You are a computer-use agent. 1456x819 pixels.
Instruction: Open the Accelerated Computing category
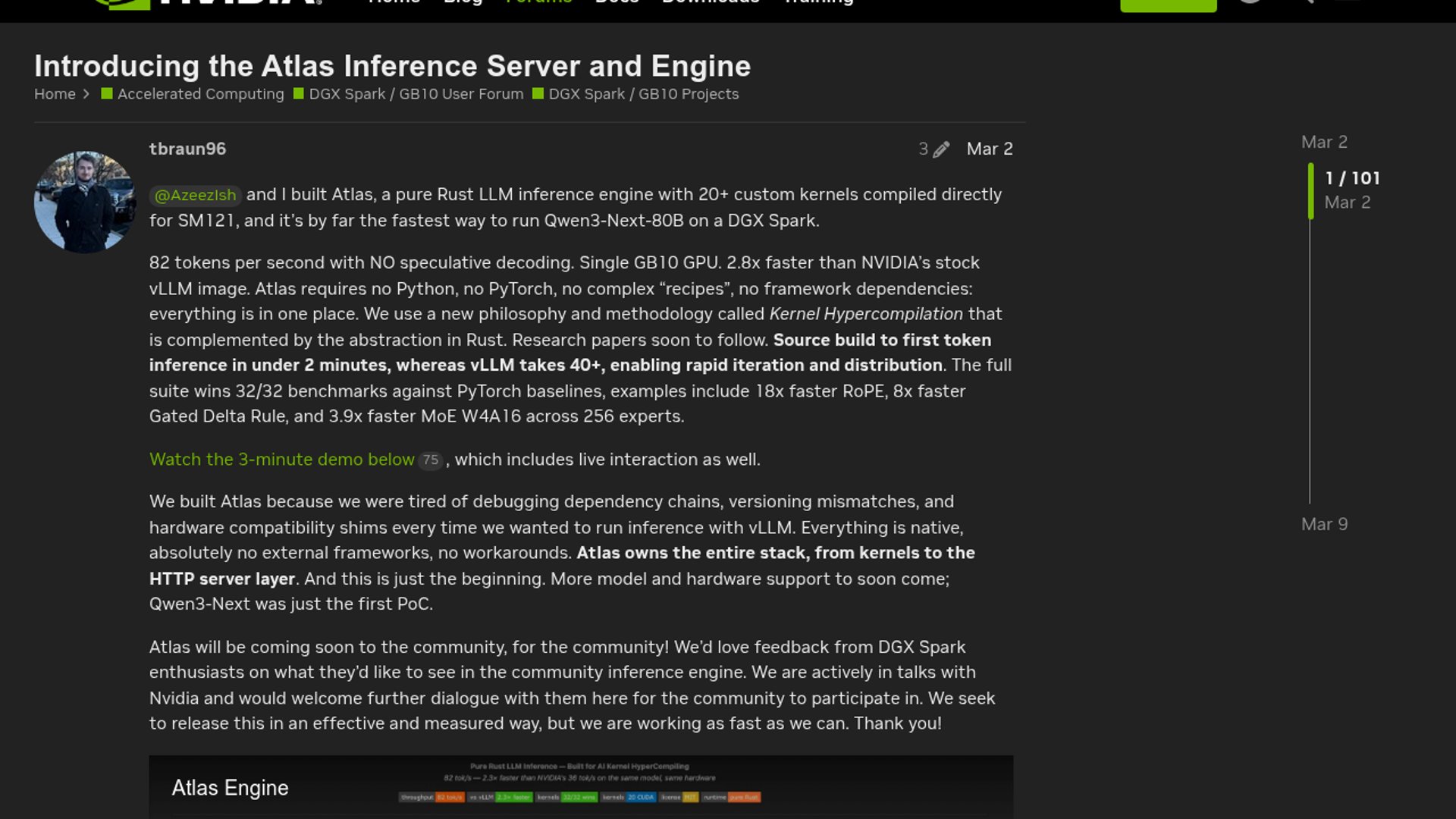click(x=200, y=94)
